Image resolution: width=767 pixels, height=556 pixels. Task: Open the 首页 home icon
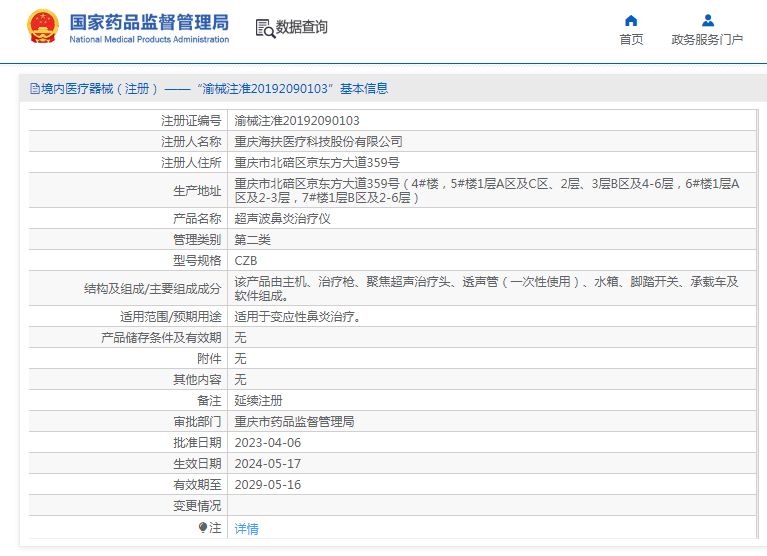631,21
